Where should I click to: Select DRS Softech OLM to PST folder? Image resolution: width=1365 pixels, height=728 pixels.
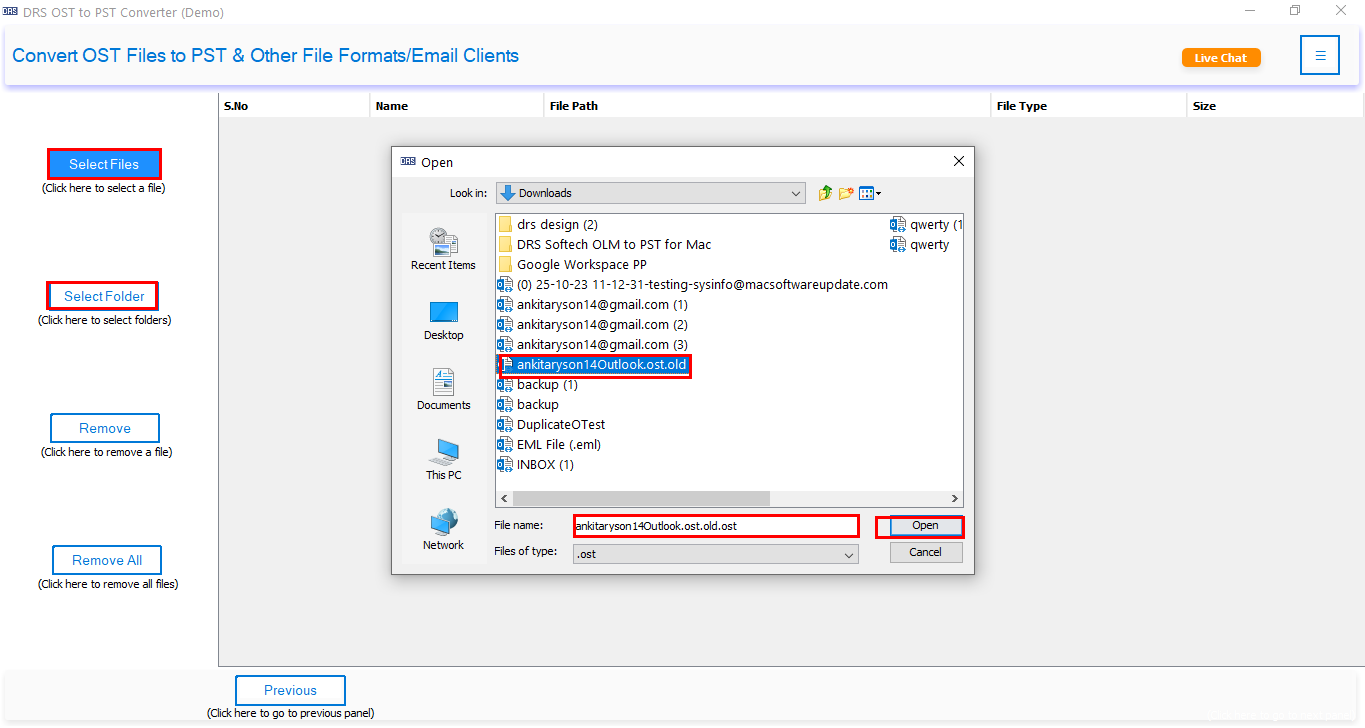(605, 244)
